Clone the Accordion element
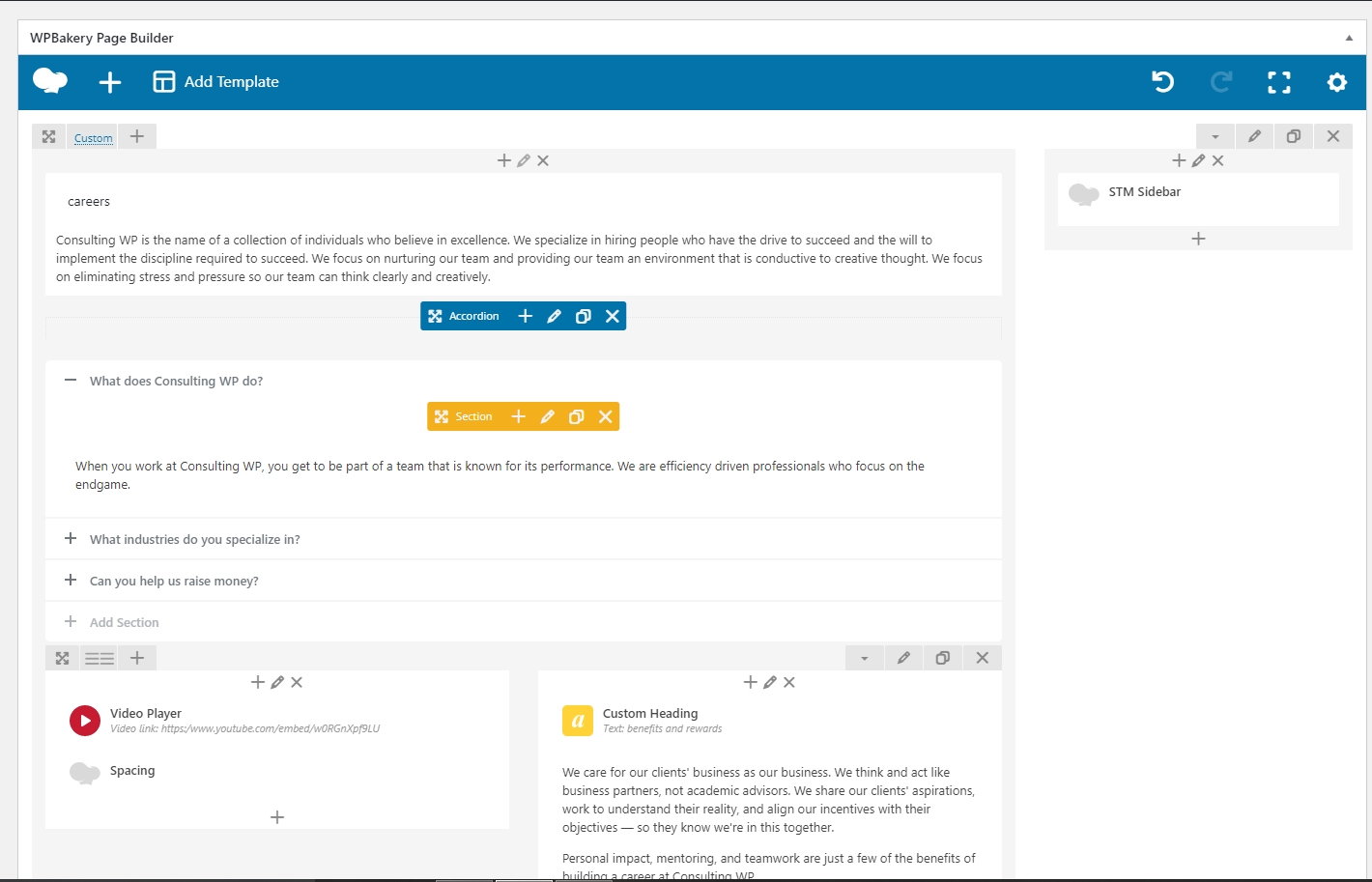1372x882 pixels. (584, 316)
